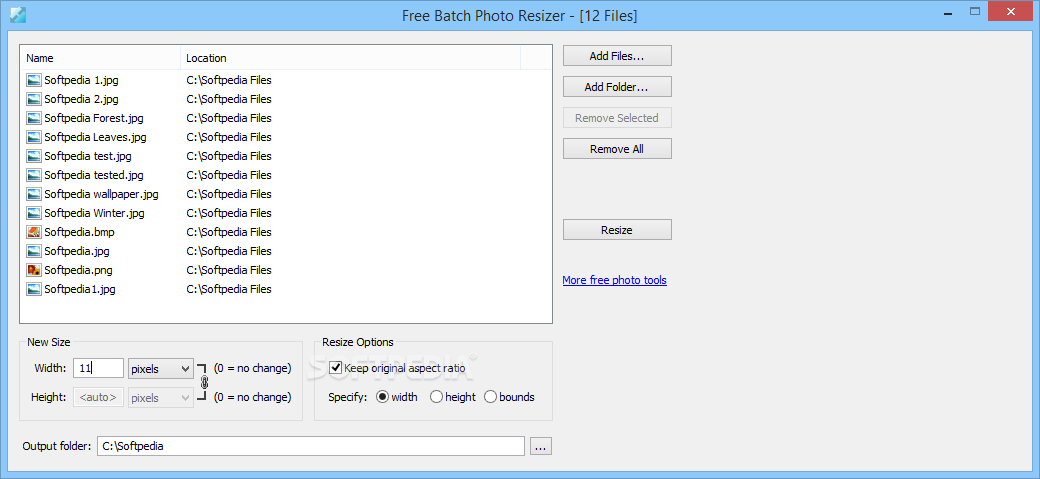Open the More free photo tools link
This screenshot has height=479, width=1040.
pyautogui.click(x=614, y=280)
